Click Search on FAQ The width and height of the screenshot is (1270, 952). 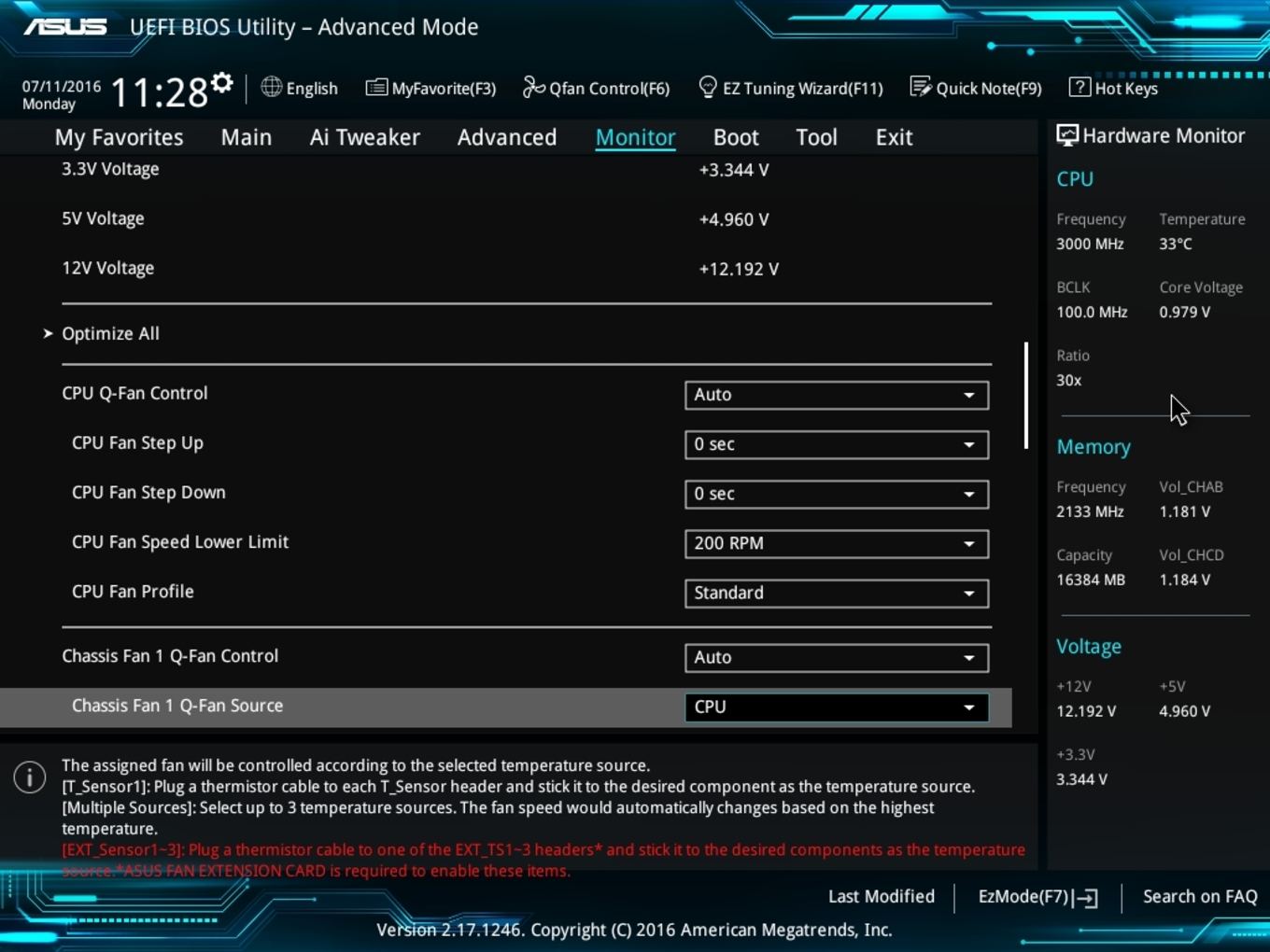pyautogui.click(x=1200, y=896)
